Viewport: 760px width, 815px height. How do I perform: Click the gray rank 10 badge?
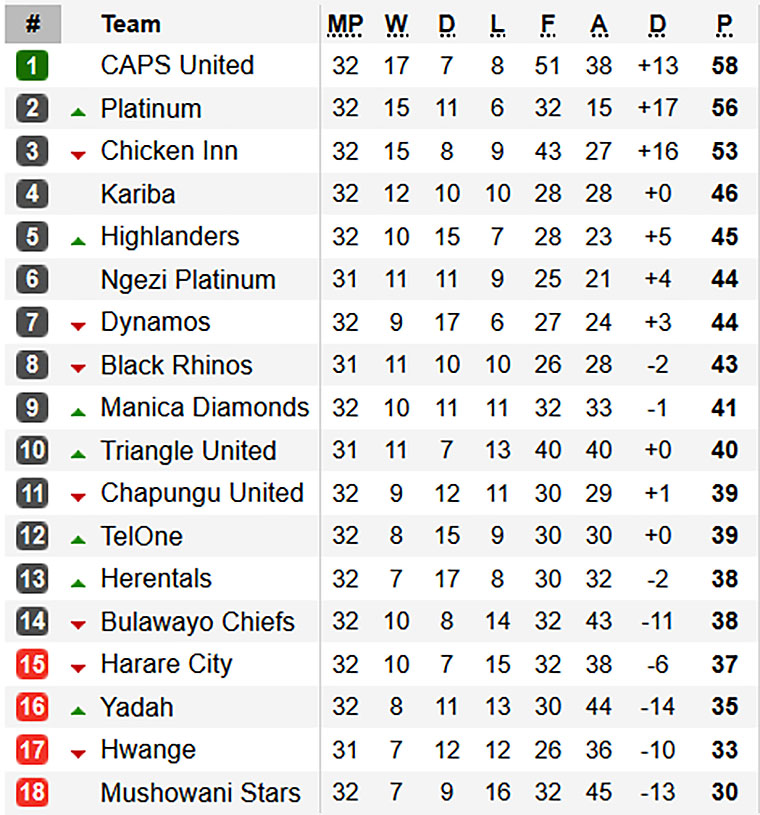tap(32, 450)
